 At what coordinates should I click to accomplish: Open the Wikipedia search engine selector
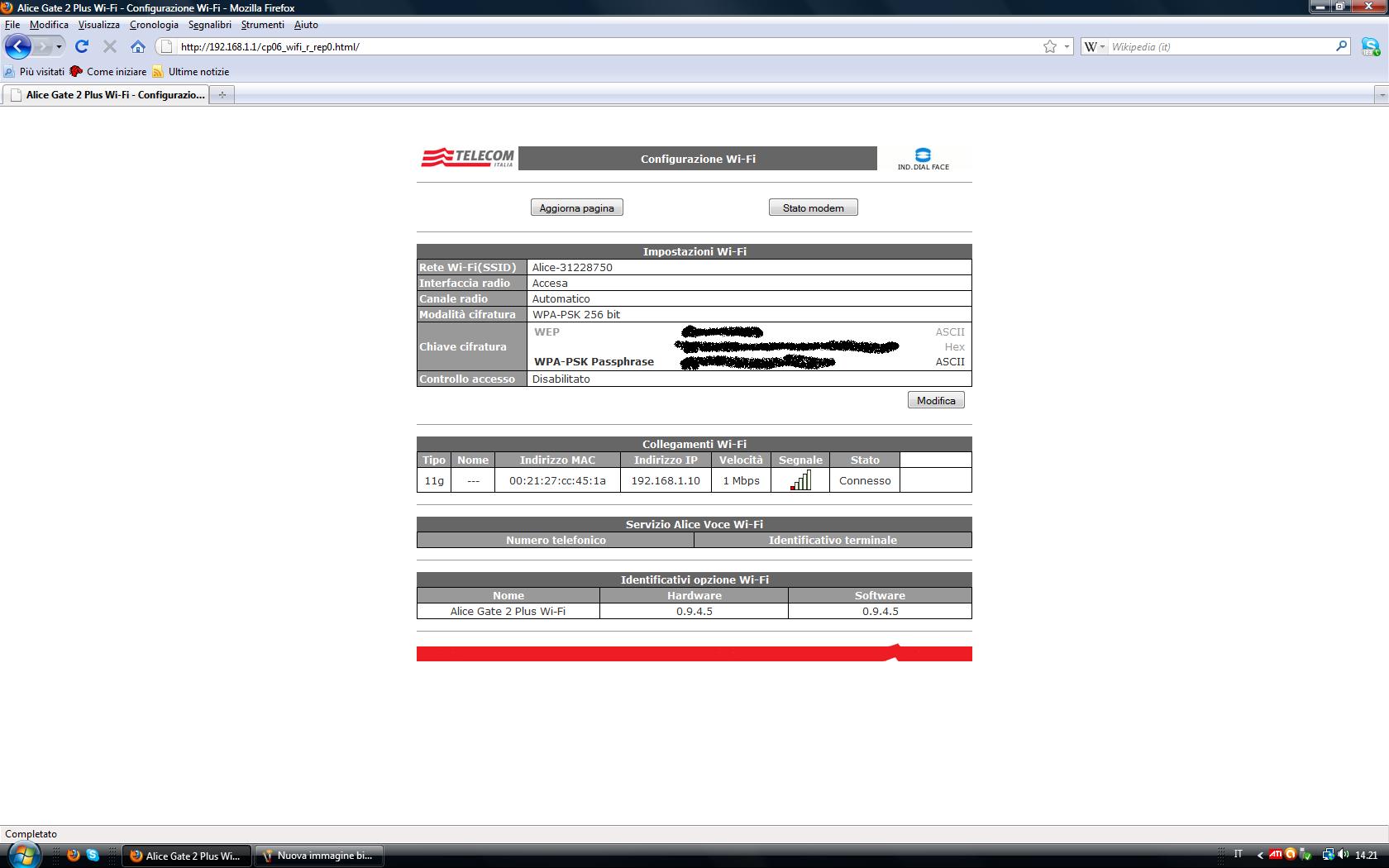coord(1095,47)
